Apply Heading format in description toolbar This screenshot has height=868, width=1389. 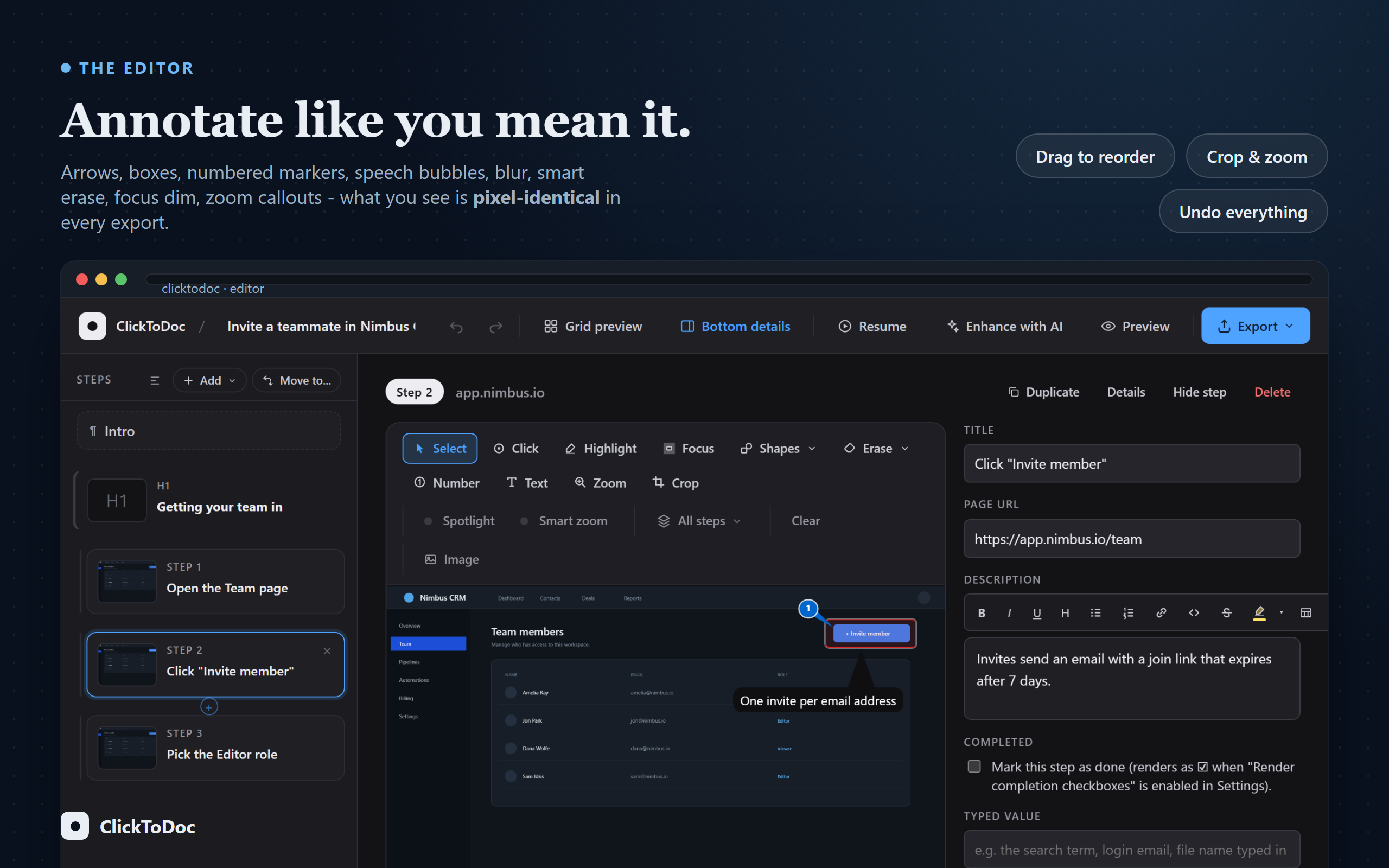[x=1065, y=613]
